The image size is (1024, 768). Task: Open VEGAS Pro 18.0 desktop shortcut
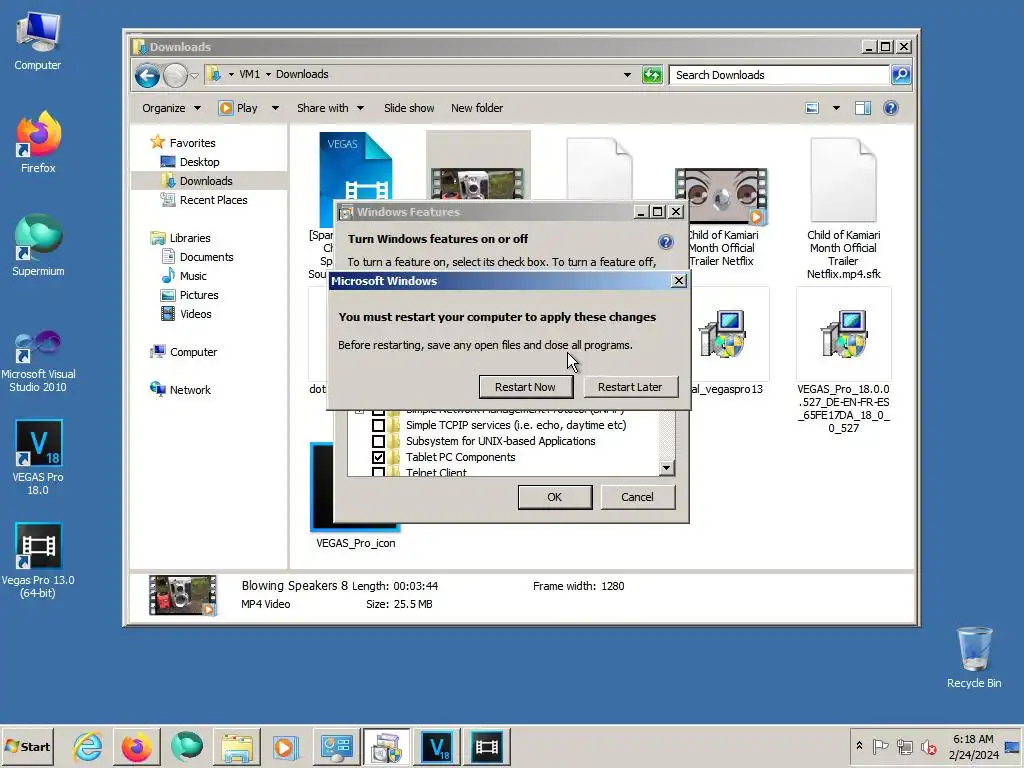pos(38,457)
